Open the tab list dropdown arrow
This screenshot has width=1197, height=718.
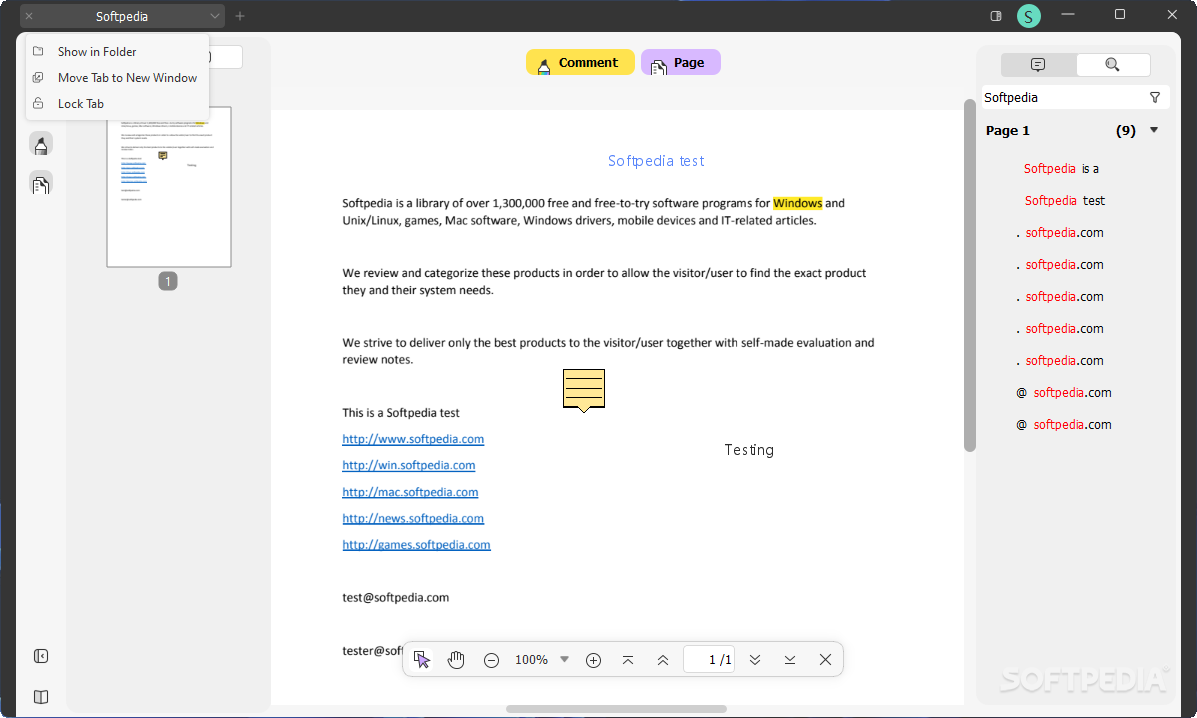(x=215, y=16)
